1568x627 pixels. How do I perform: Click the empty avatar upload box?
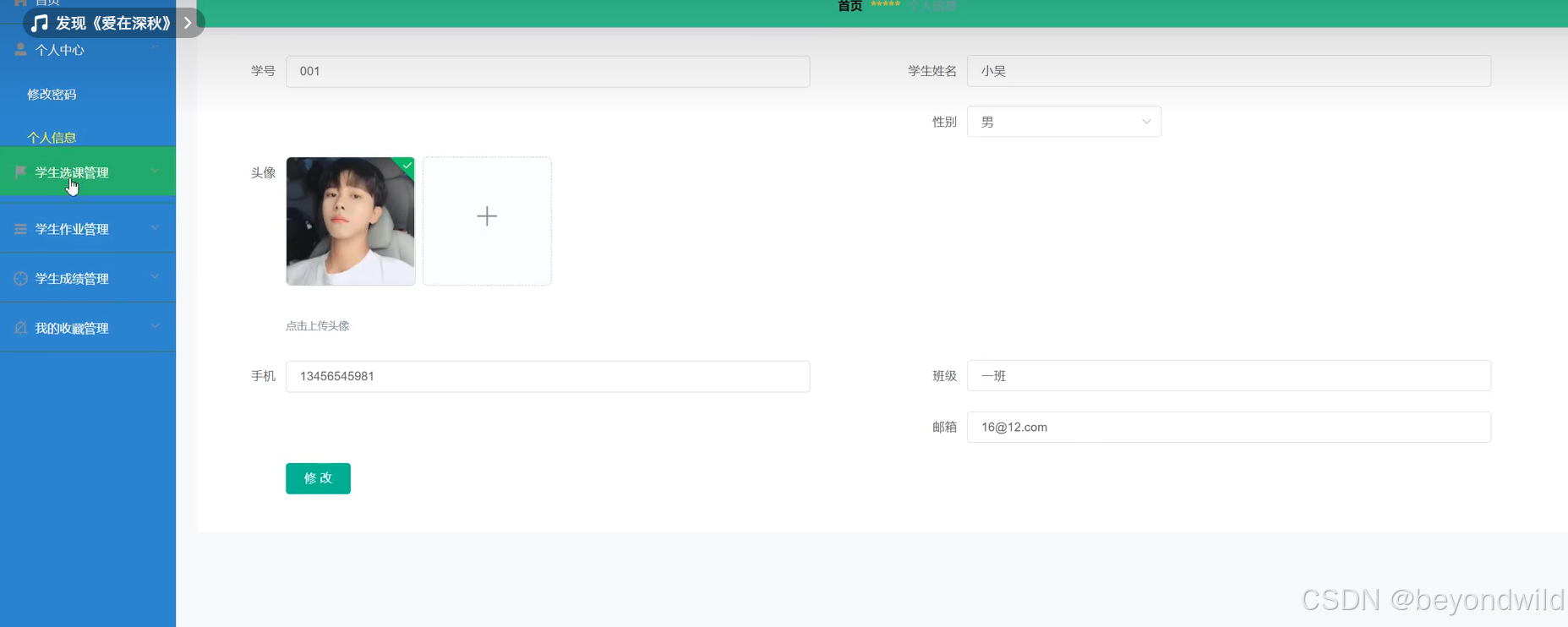(487, 221)
